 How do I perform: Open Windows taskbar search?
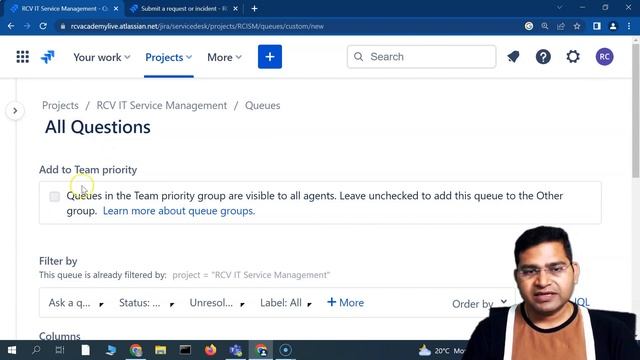36,350
